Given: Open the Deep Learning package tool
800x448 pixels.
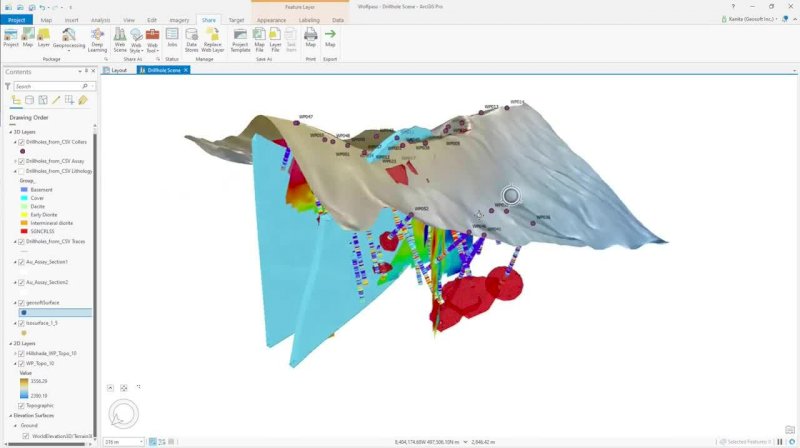Looking at the screenshot, I should pyautogui.click(x=97, y=40).
